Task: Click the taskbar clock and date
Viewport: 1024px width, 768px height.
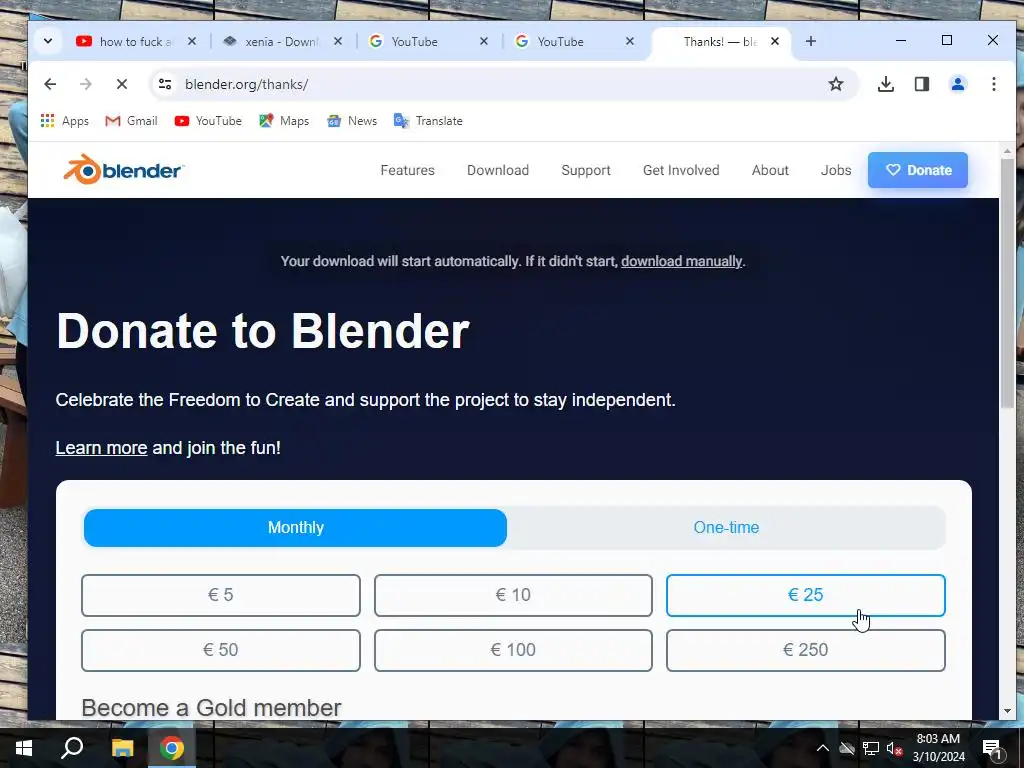Action: (938, 748)
